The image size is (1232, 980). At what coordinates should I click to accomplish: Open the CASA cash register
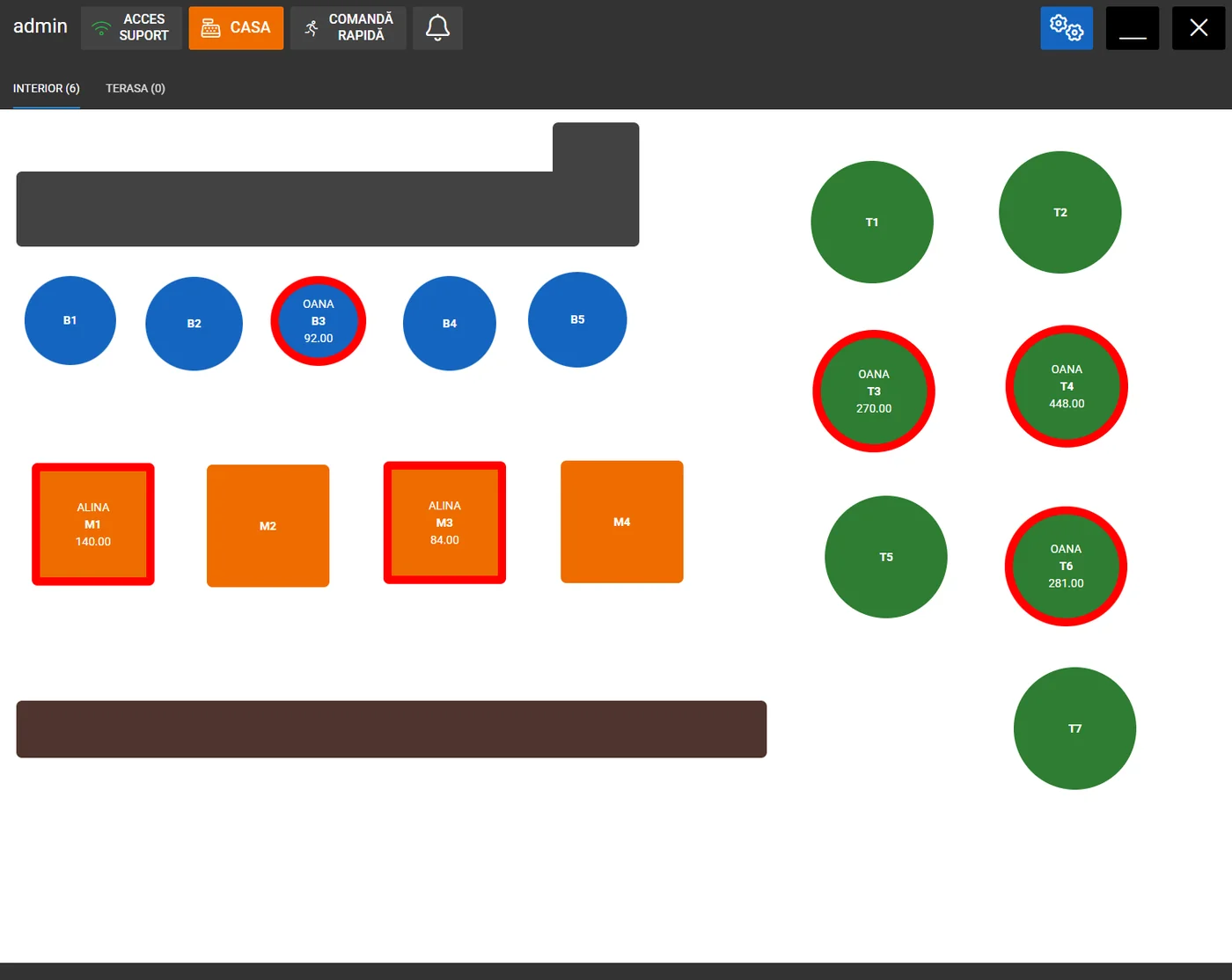tap(236, 28)
